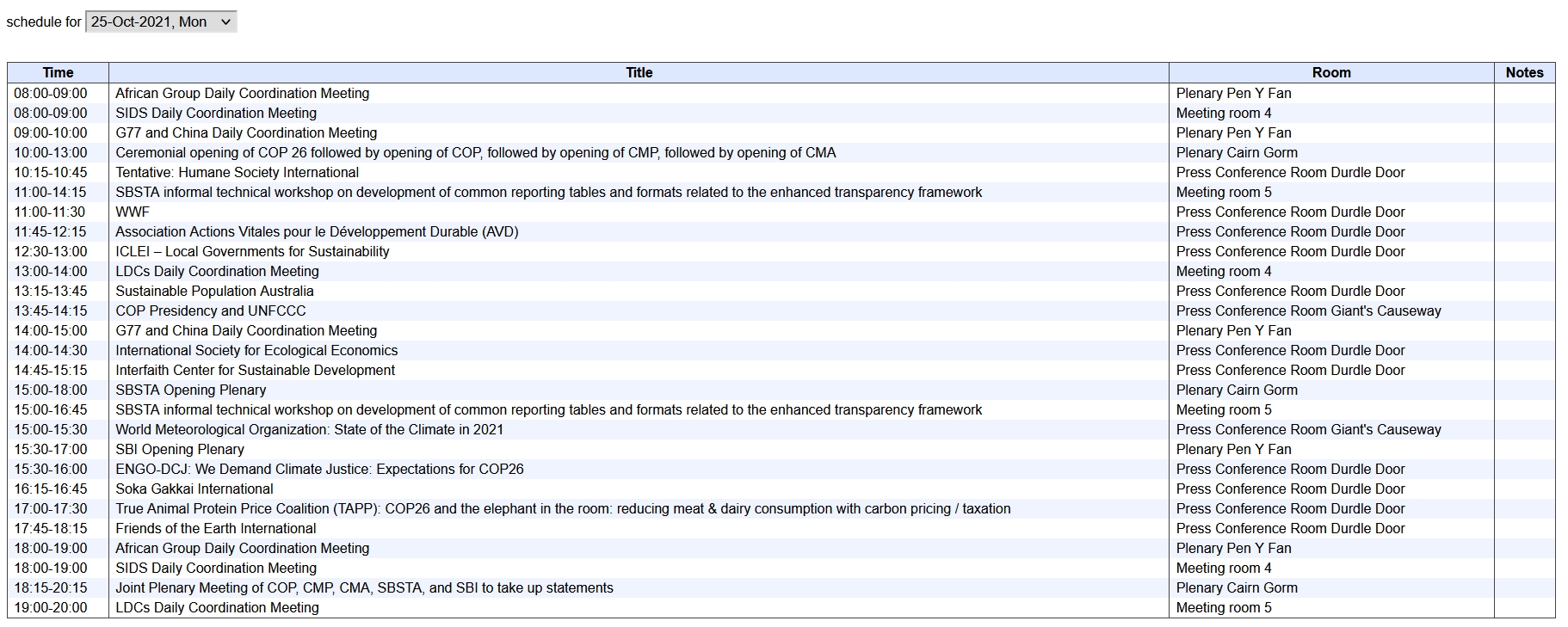Click time cell 18:15-20:15
The image size is (1568, 627).
point(51,587)
